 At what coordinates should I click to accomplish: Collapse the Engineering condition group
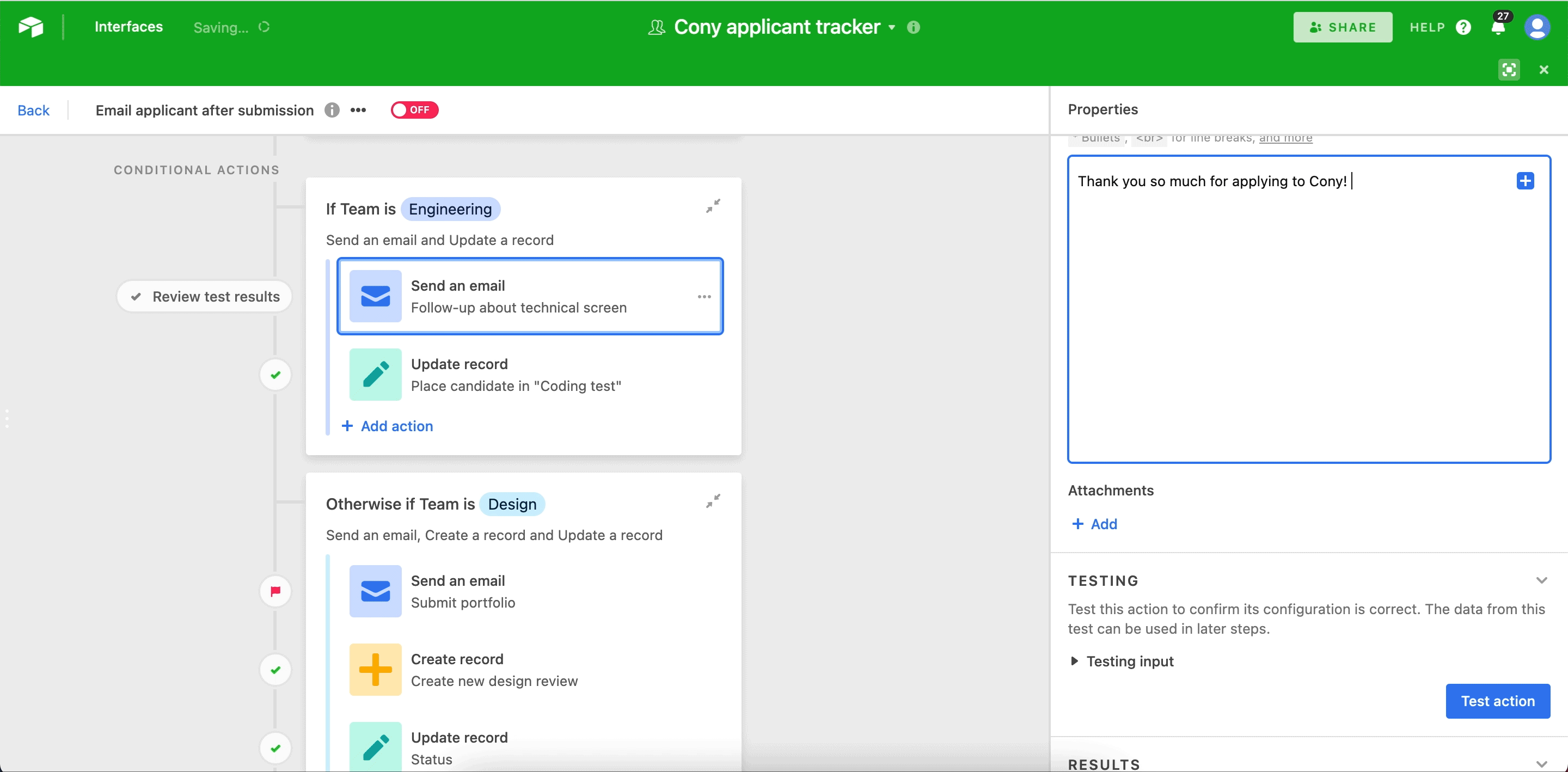coord(713,206)
